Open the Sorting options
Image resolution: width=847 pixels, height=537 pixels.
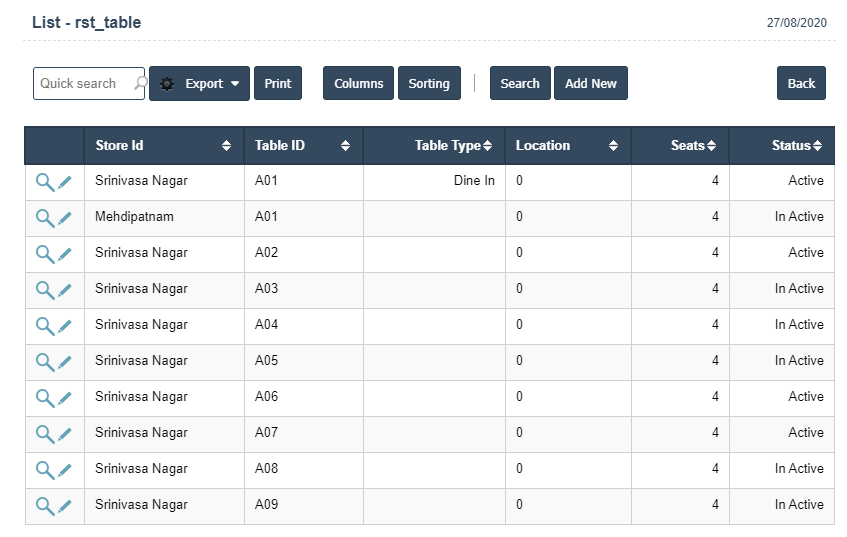point(429,84)
